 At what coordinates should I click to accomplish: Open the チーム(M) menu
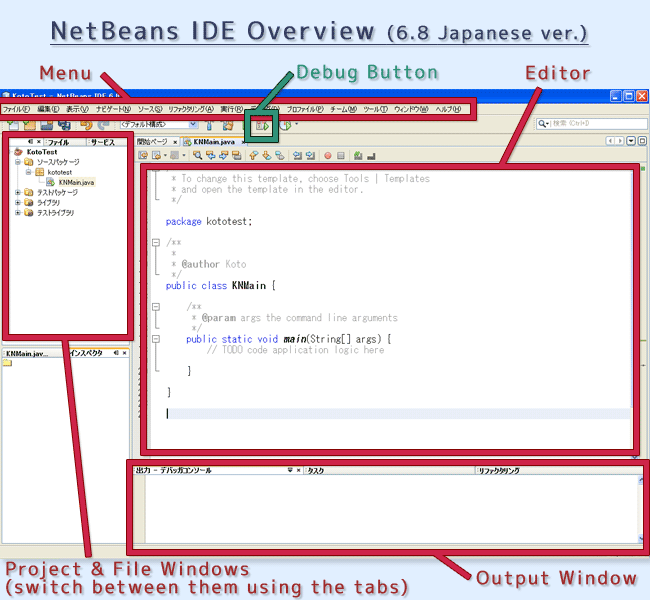(343, 109)
